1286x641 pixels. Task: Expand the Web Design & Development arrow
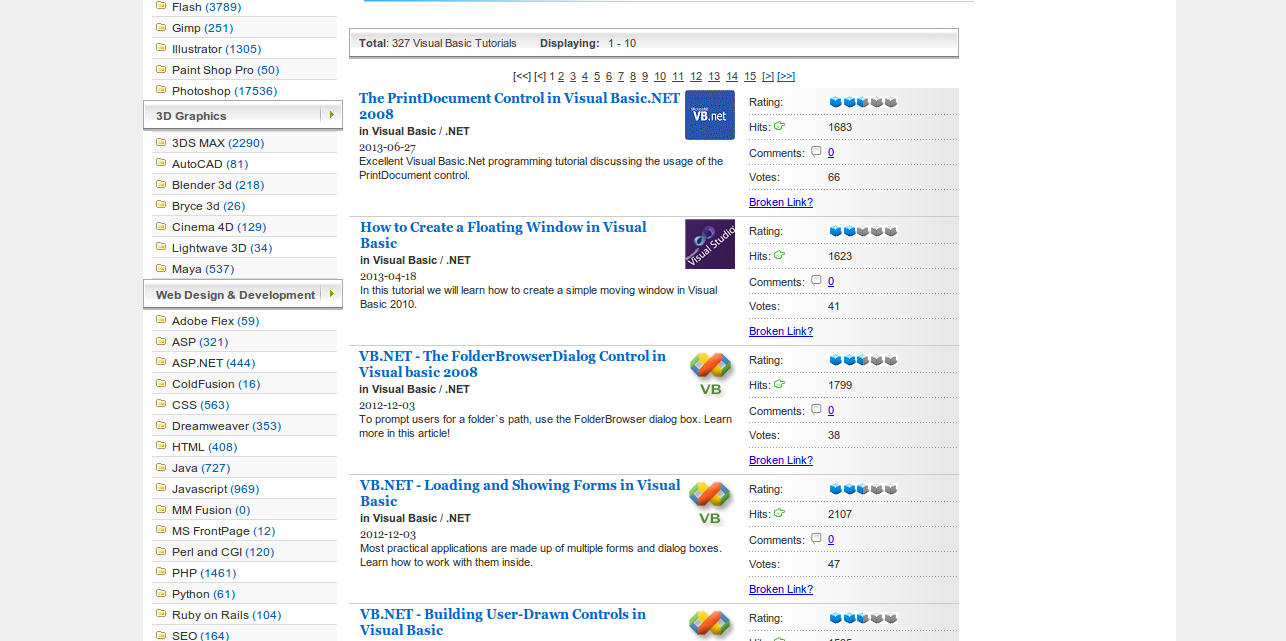[331, 294]
